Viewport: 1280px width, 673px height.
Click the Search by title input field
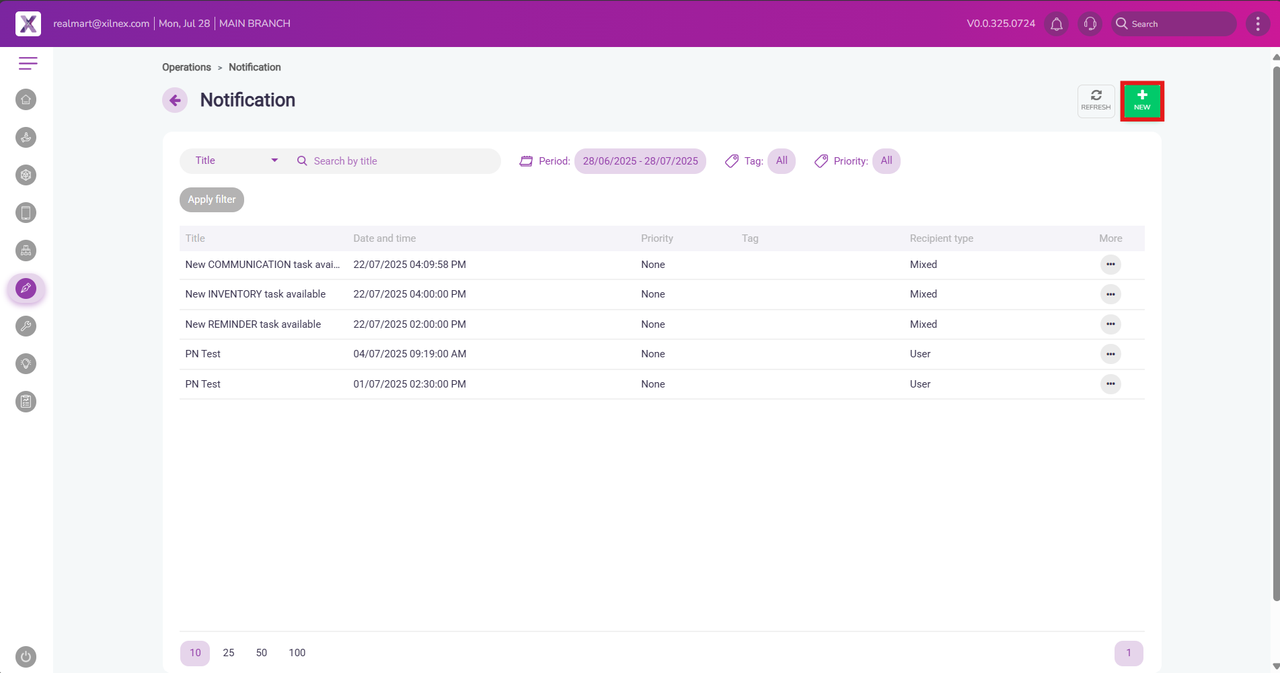pyautogui.click(x=400, y=161)
